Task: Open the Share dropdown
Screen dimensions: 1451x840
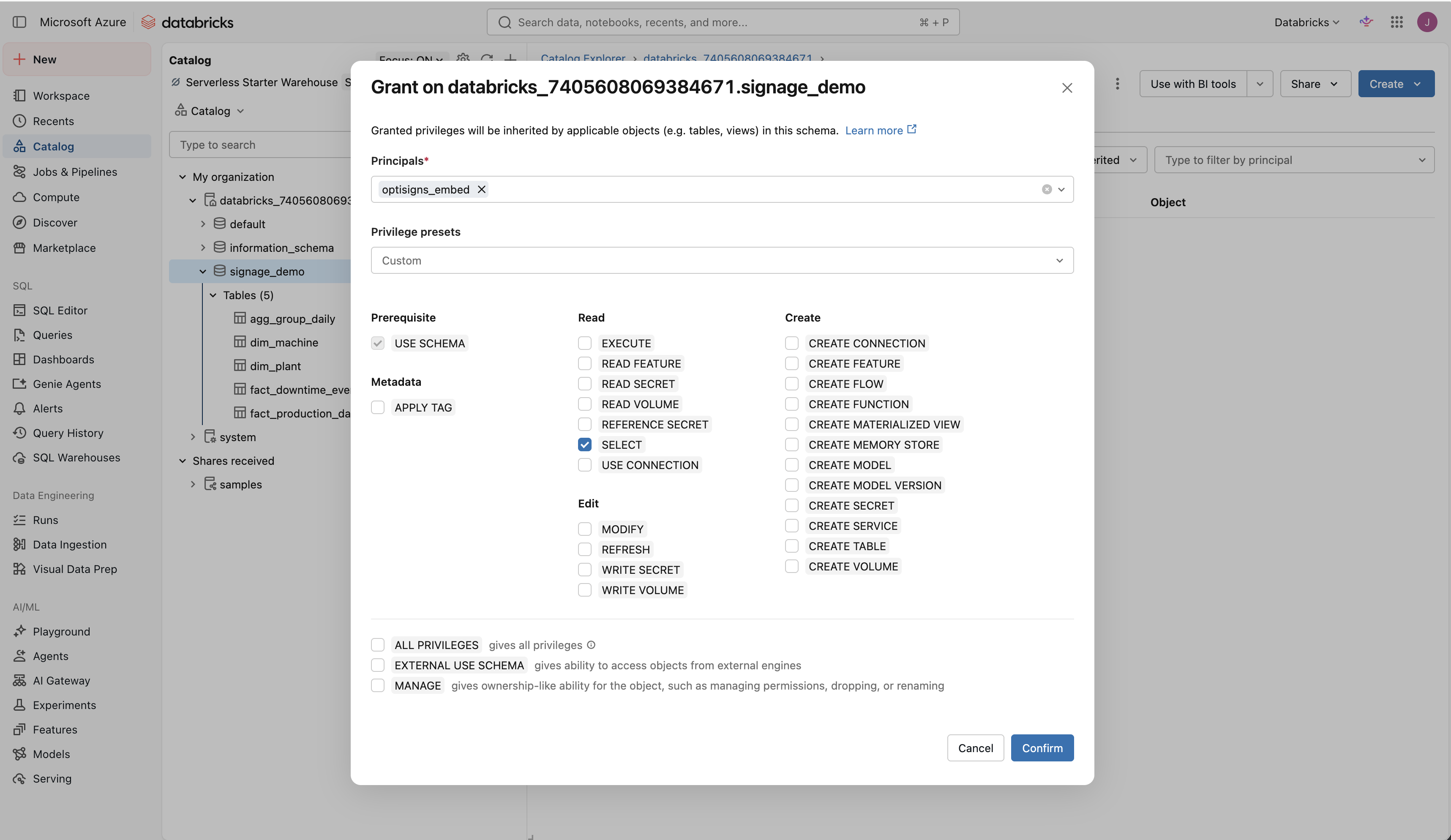Action: coord(1315,84)
